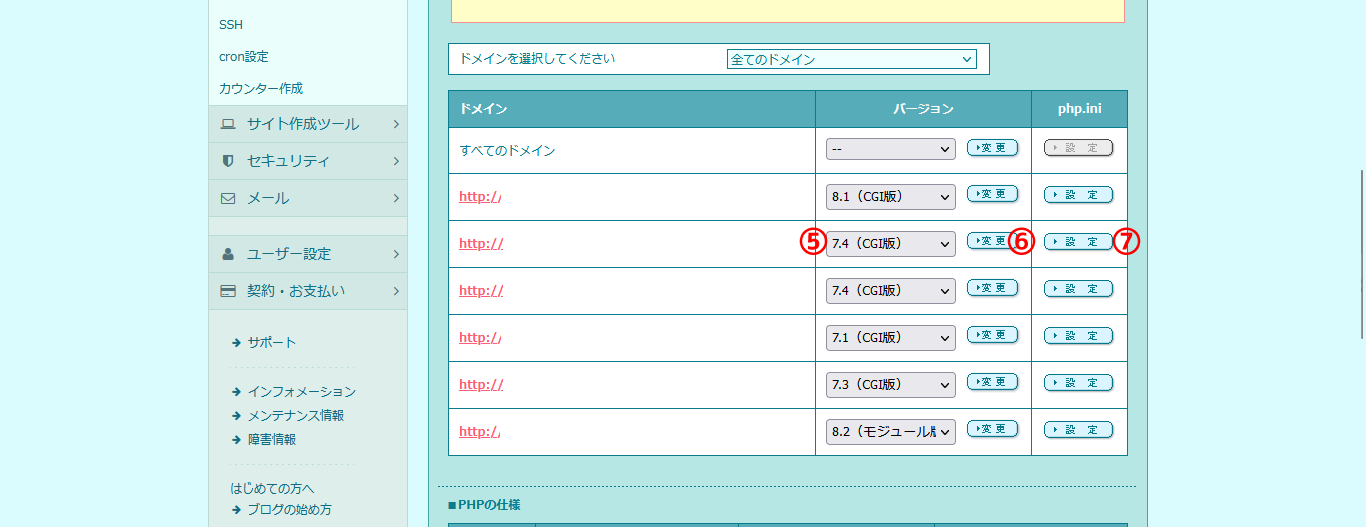The image size is (1366, 527).
Task: Open the 8.1（CGI版） version dropdown
Action: [x=890, y=197]
